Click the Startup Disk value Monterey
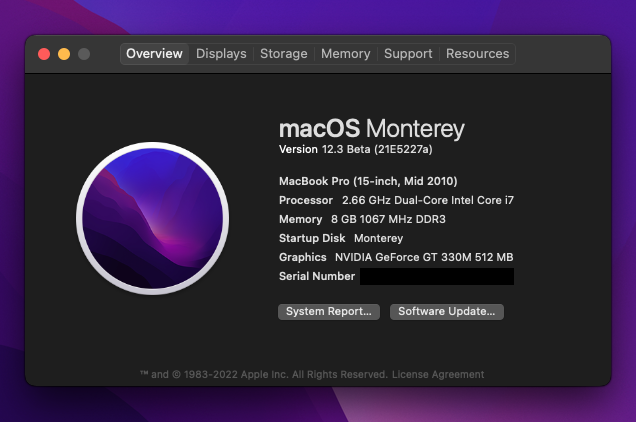The image size is (636, 422). click(x=378, y=238)
